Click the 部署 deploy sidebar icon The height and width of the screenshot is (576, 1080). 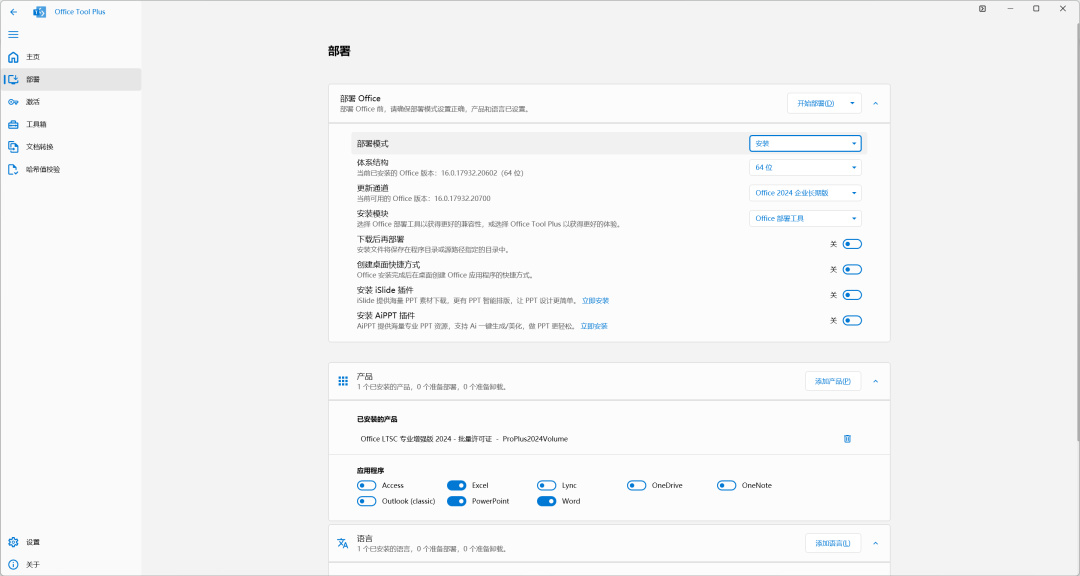coord(13,79)
